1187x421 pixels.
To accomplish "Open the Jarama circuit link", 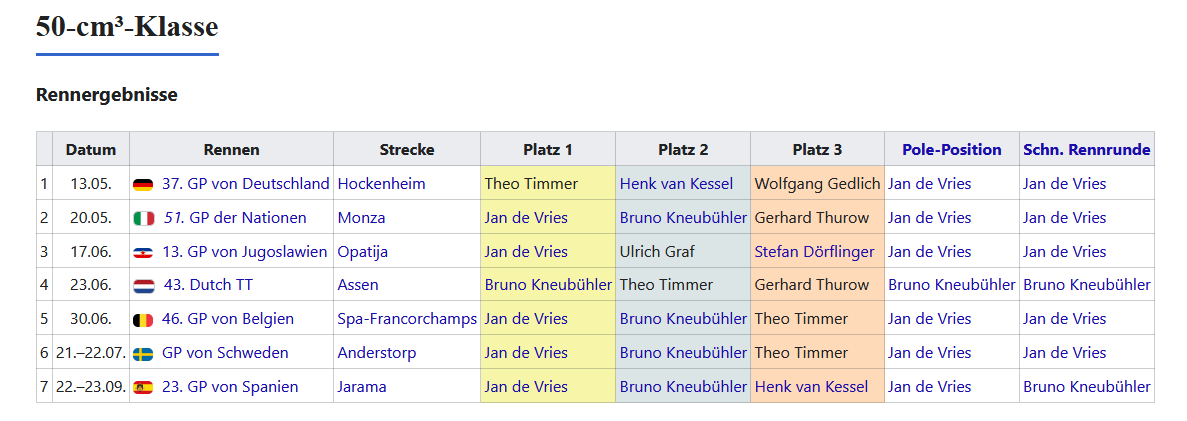I will [362, 387].
